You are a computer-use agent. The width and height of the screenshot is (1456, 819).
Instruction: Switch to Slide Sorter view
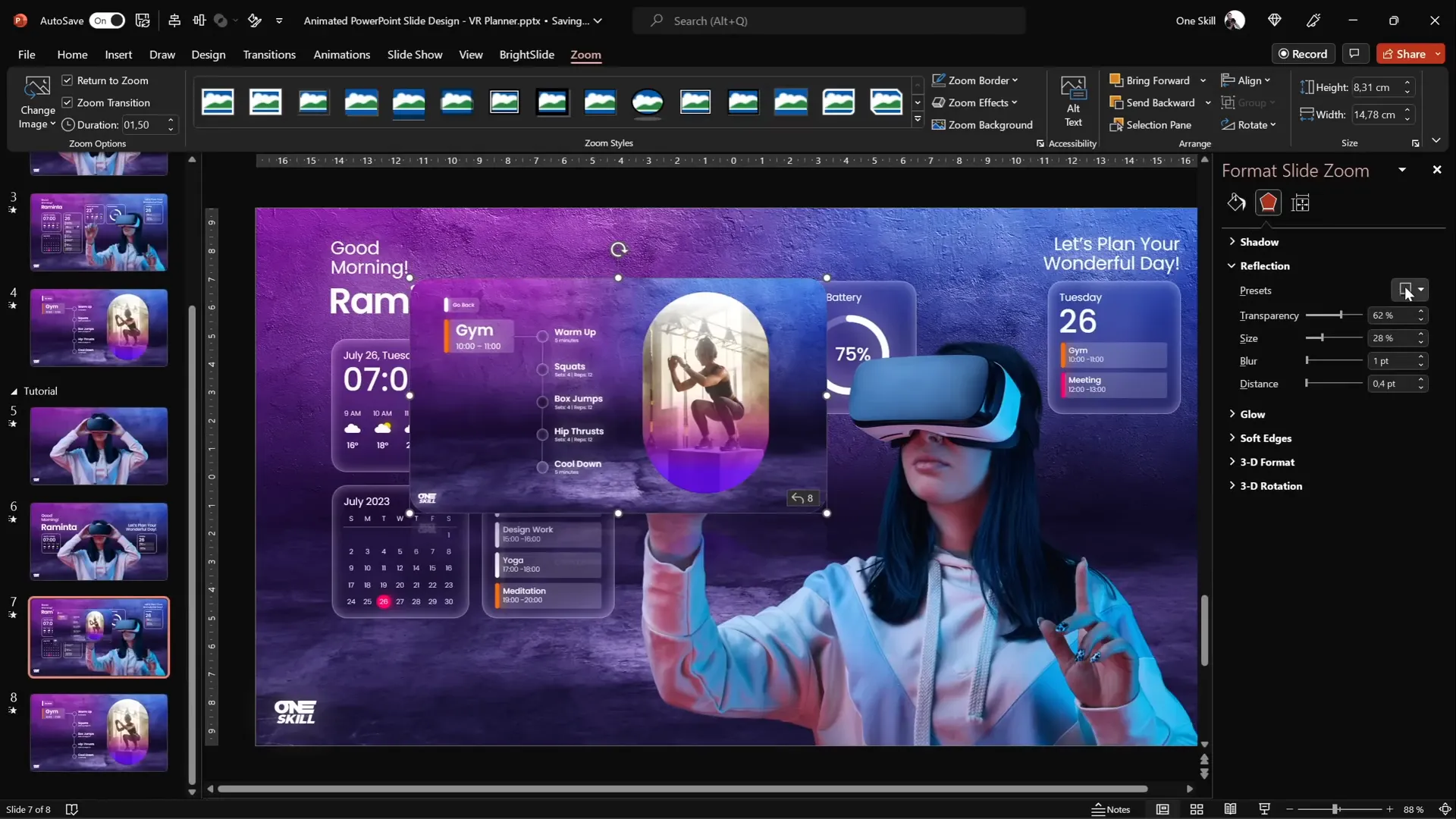point(1197,809)
